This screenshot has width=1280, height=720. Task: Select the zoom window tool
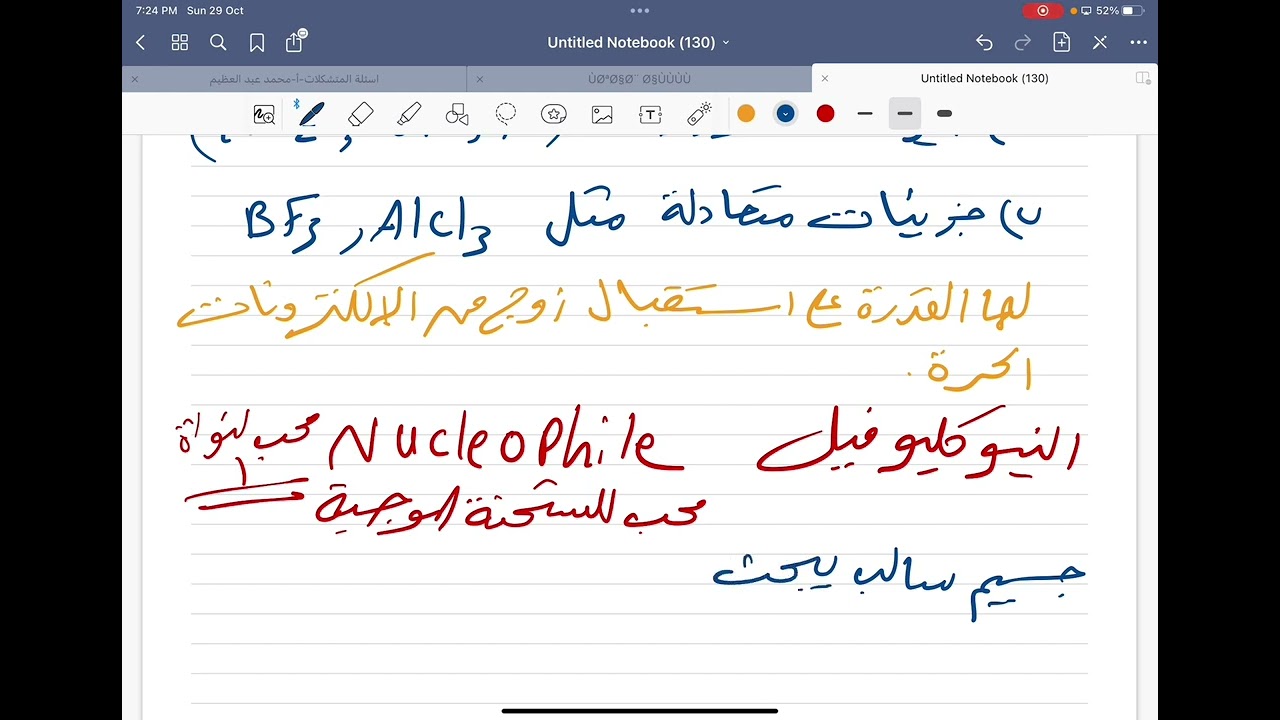pos(264,114)
